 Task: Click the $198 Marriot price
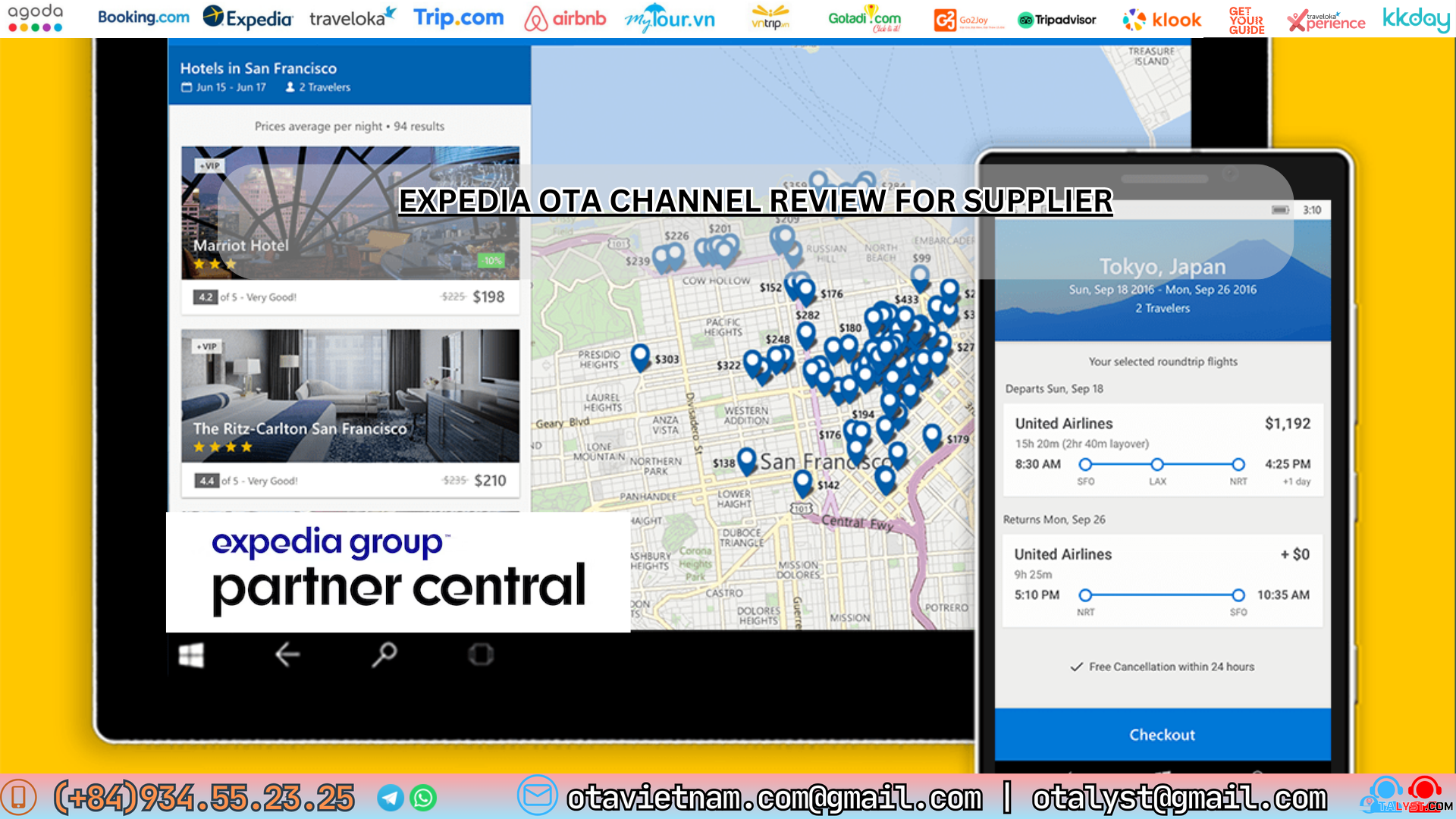pos(488,297)
